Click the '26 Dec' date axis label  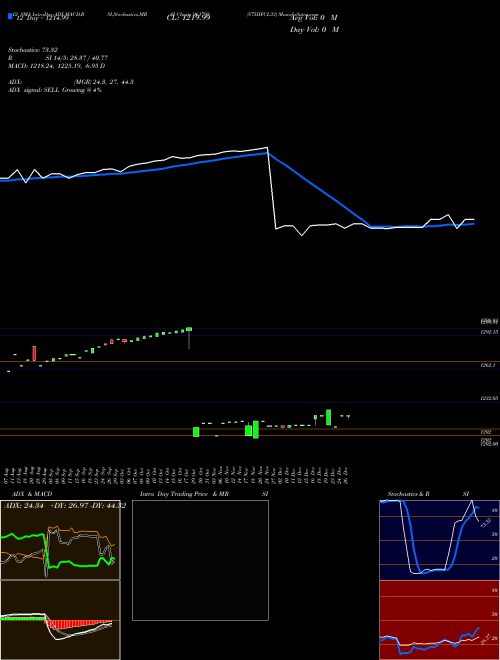345,475
